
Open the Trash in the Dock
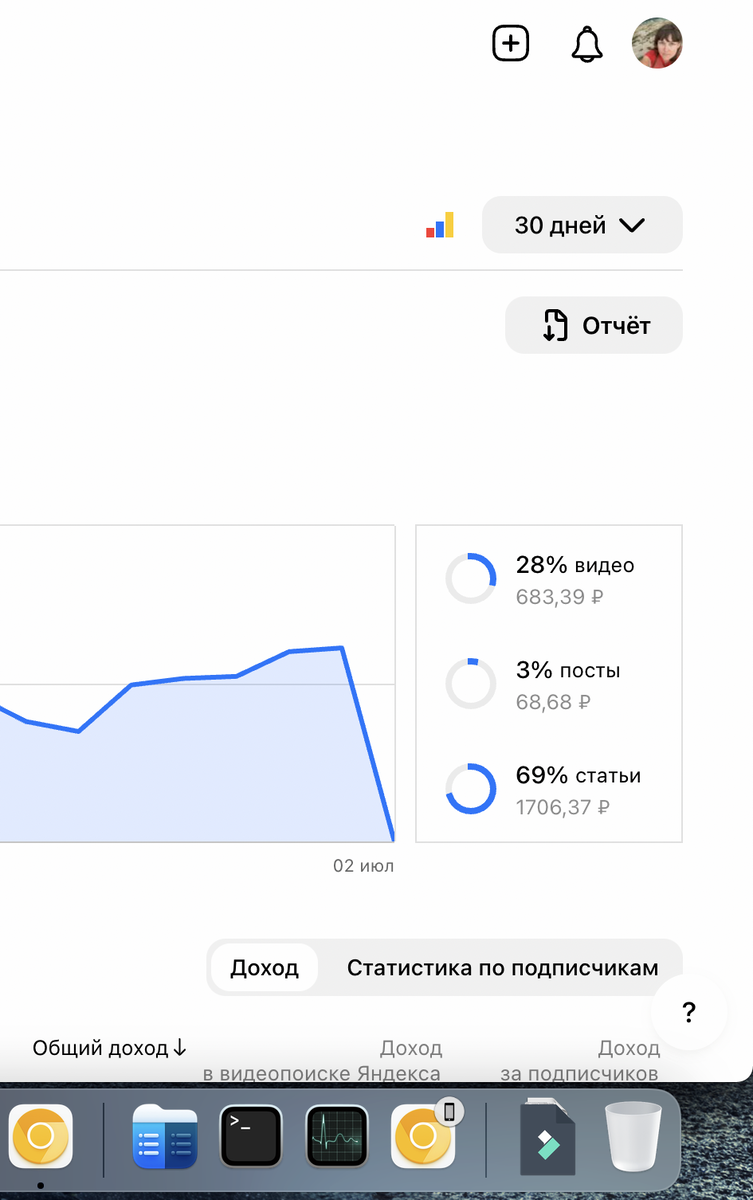(633, 1138)
